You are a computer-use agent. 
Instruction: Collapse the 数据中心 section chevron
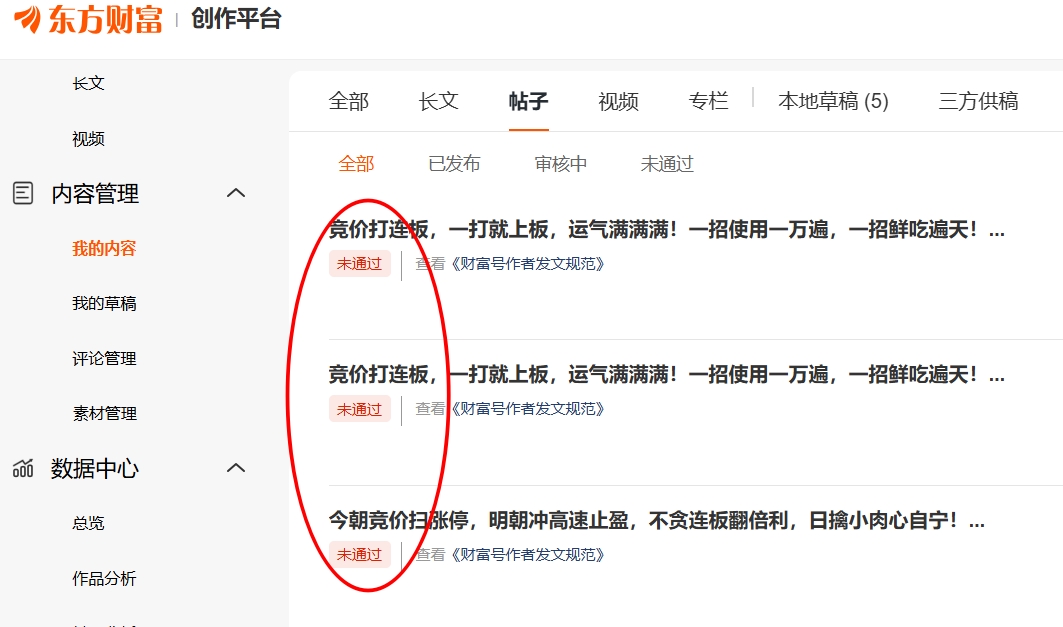click(x=235, y=468)
